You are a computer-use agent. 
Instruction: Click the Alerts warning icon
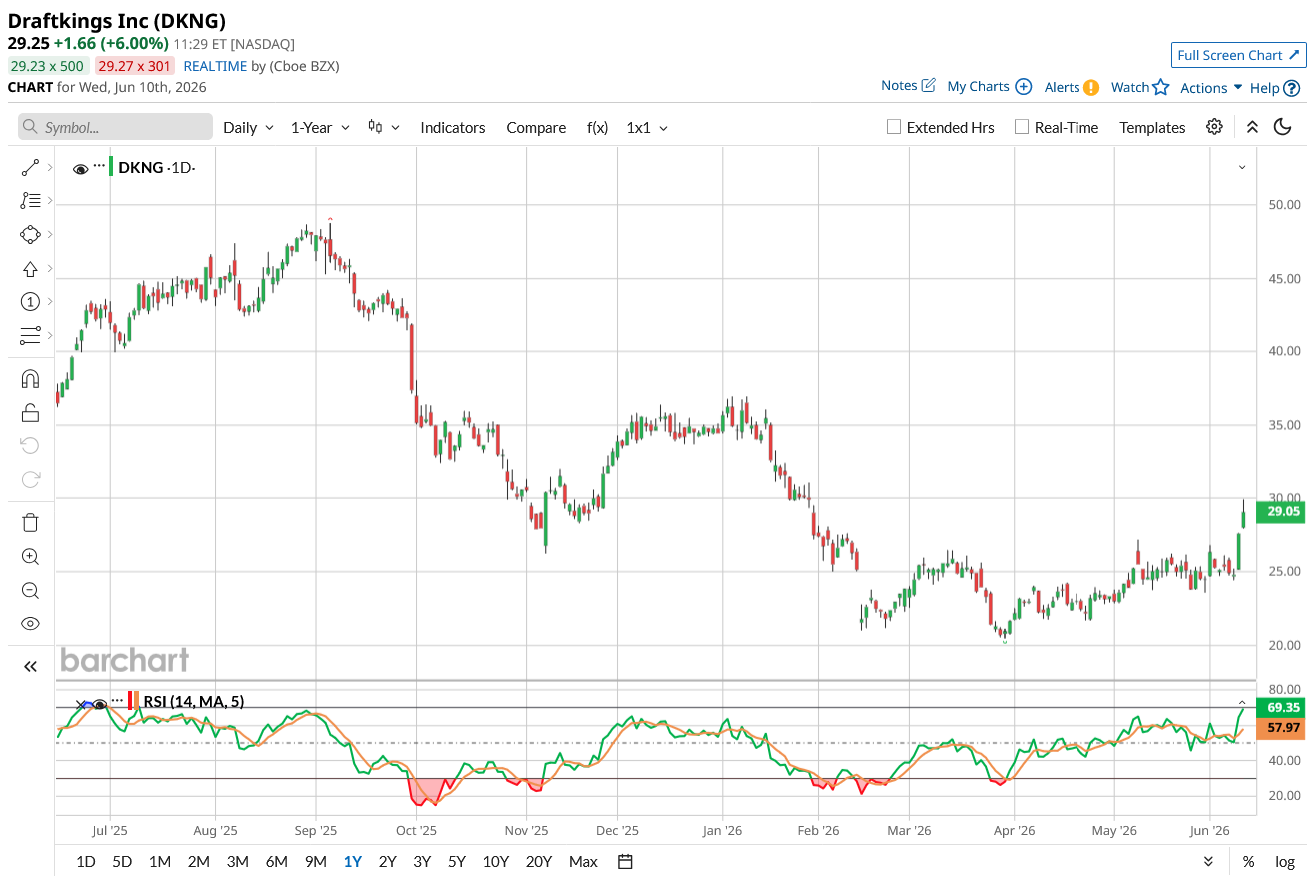[1091, 87]
